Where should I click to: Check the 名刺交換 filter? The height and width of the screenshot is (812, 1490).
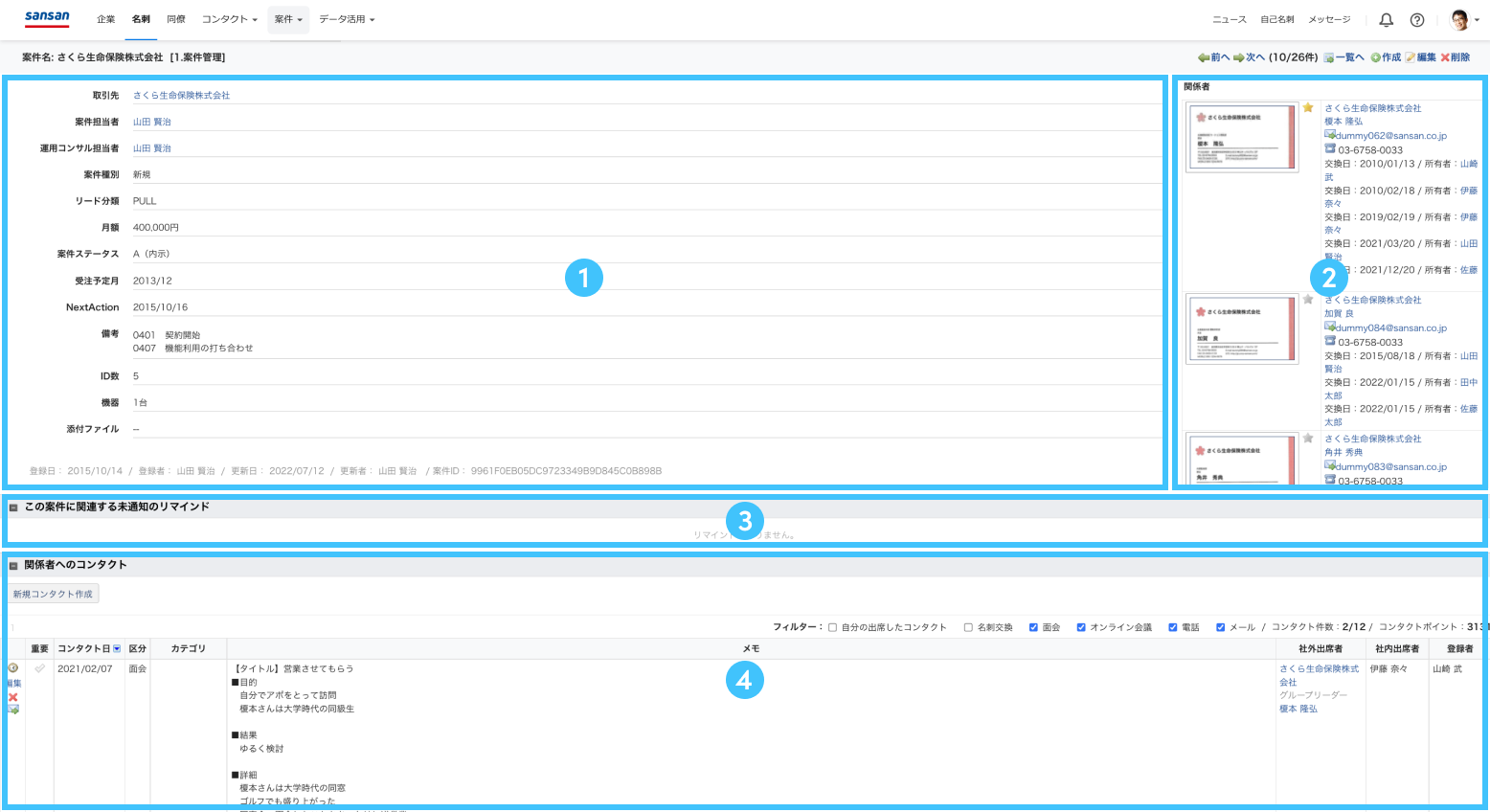pyautogui.click(x=968, y=627)
